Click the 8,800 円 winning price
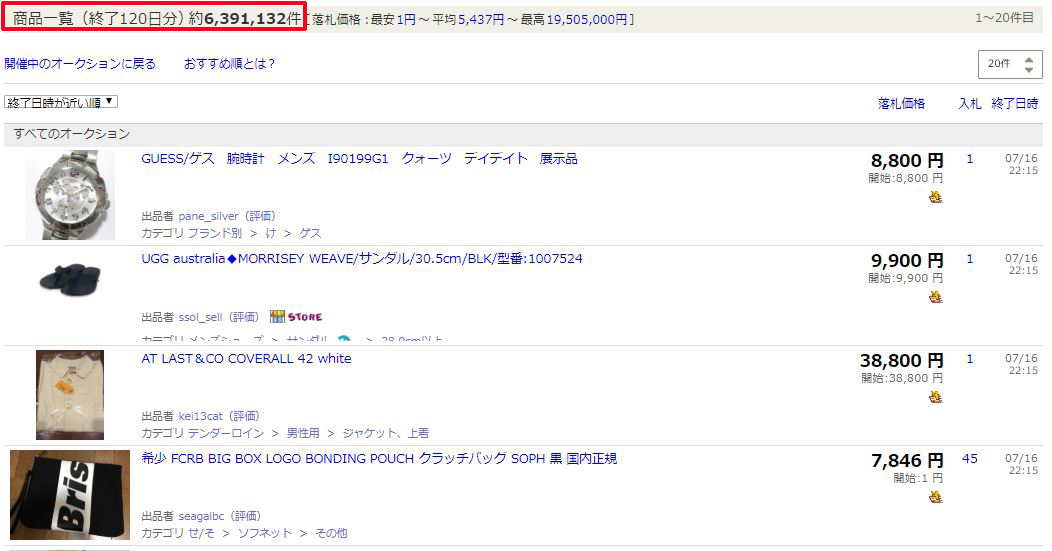 [x=907, y=160]
